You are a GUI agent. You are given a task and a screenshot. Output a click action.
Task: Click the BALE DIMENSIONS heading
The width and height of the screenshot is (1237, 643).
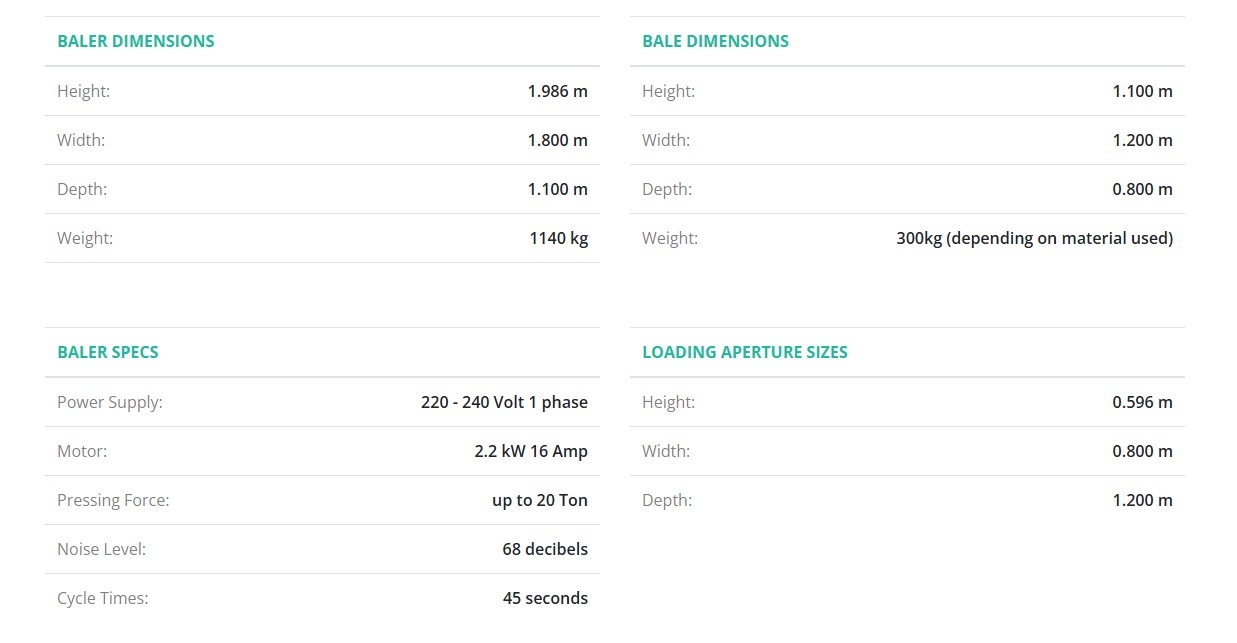715,41
